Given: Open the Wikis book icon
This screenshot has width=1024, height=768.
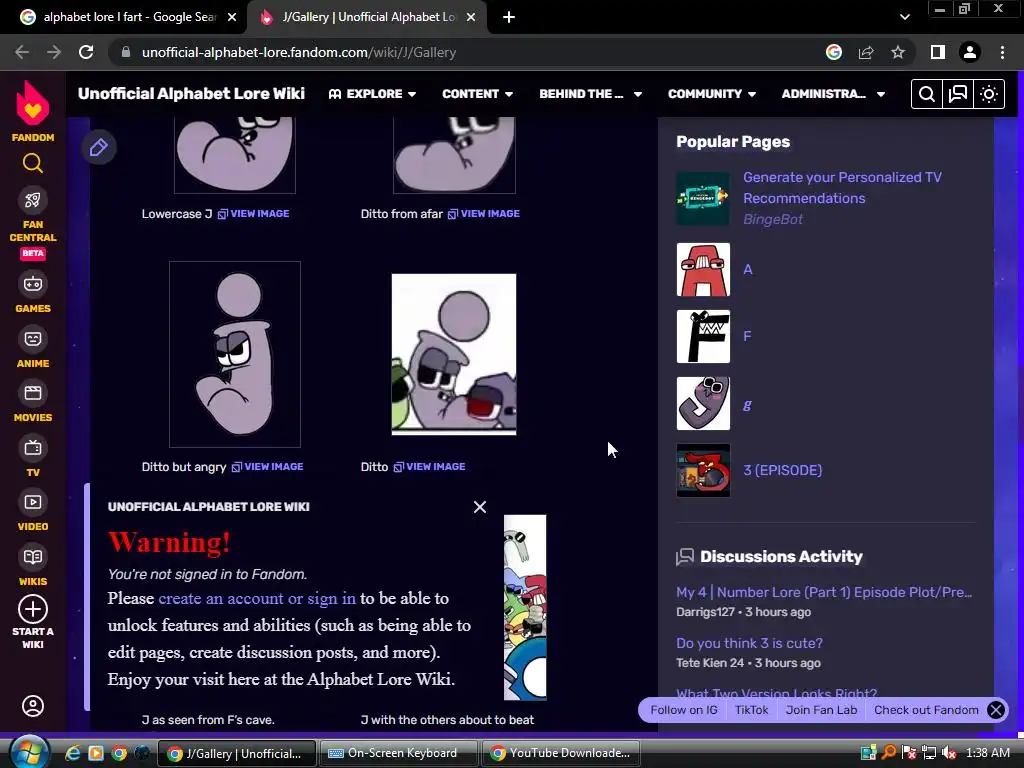Looking at the screenshot, I should (33, 557).
